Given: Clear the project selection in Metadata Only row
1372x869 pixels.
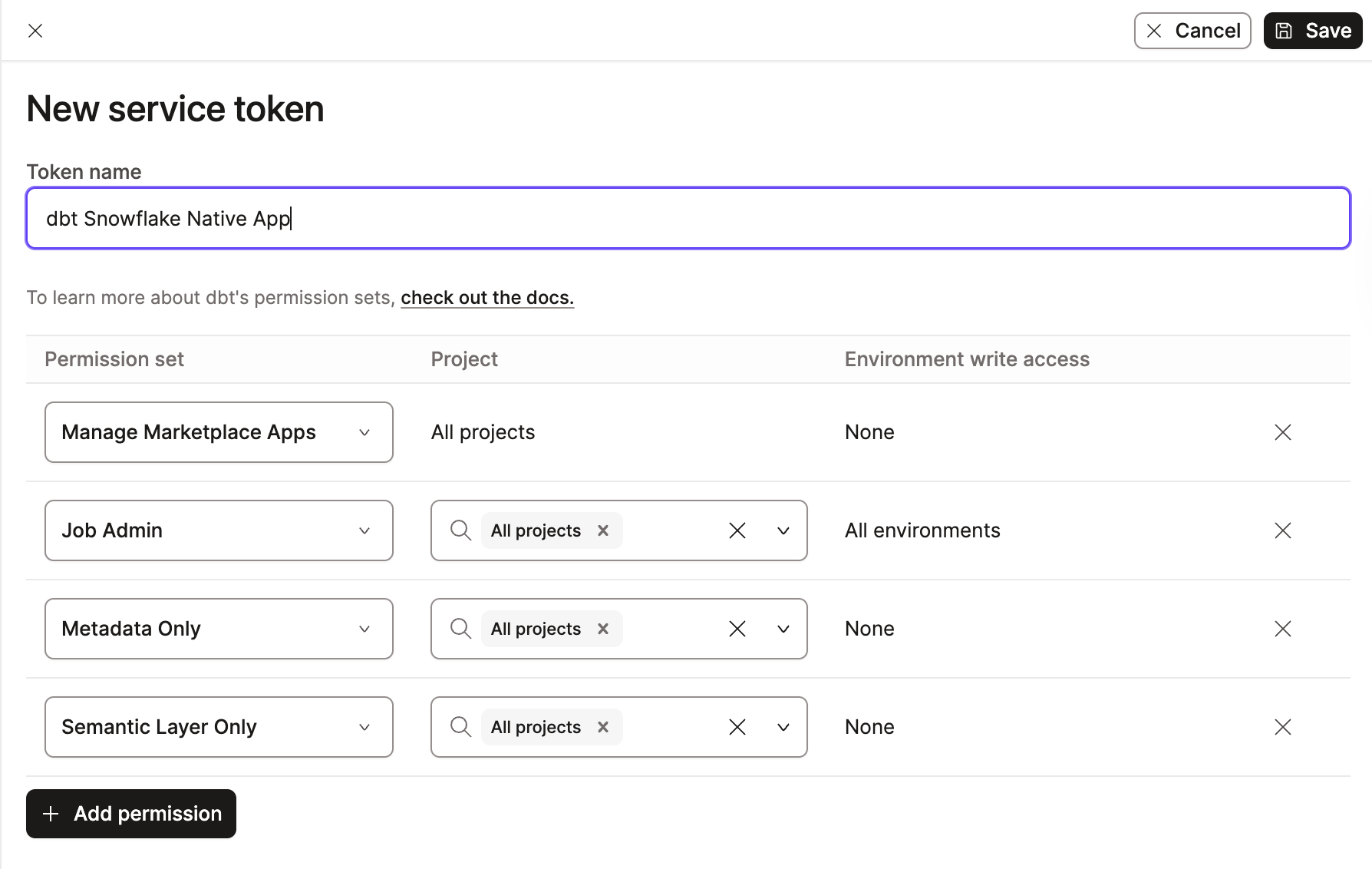Looking at the screenshot, I should click(x=737, y=629).
